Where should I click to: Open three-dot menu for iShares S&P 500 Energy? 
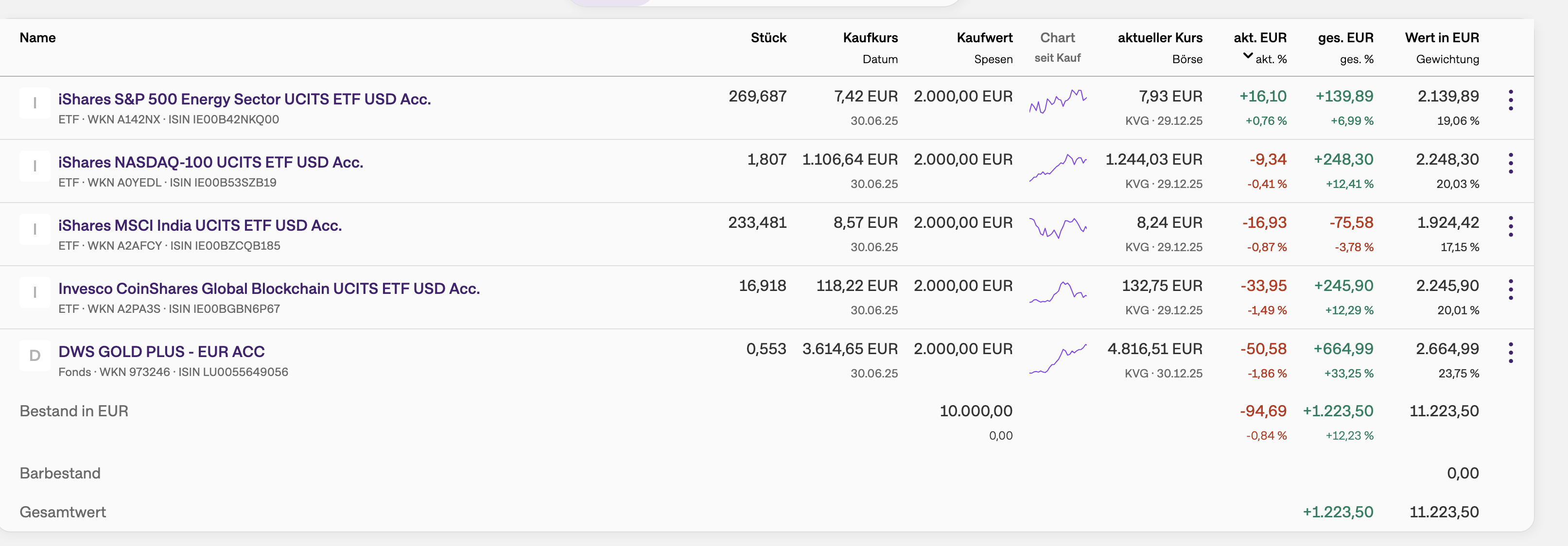click(x=1510, y=101)
